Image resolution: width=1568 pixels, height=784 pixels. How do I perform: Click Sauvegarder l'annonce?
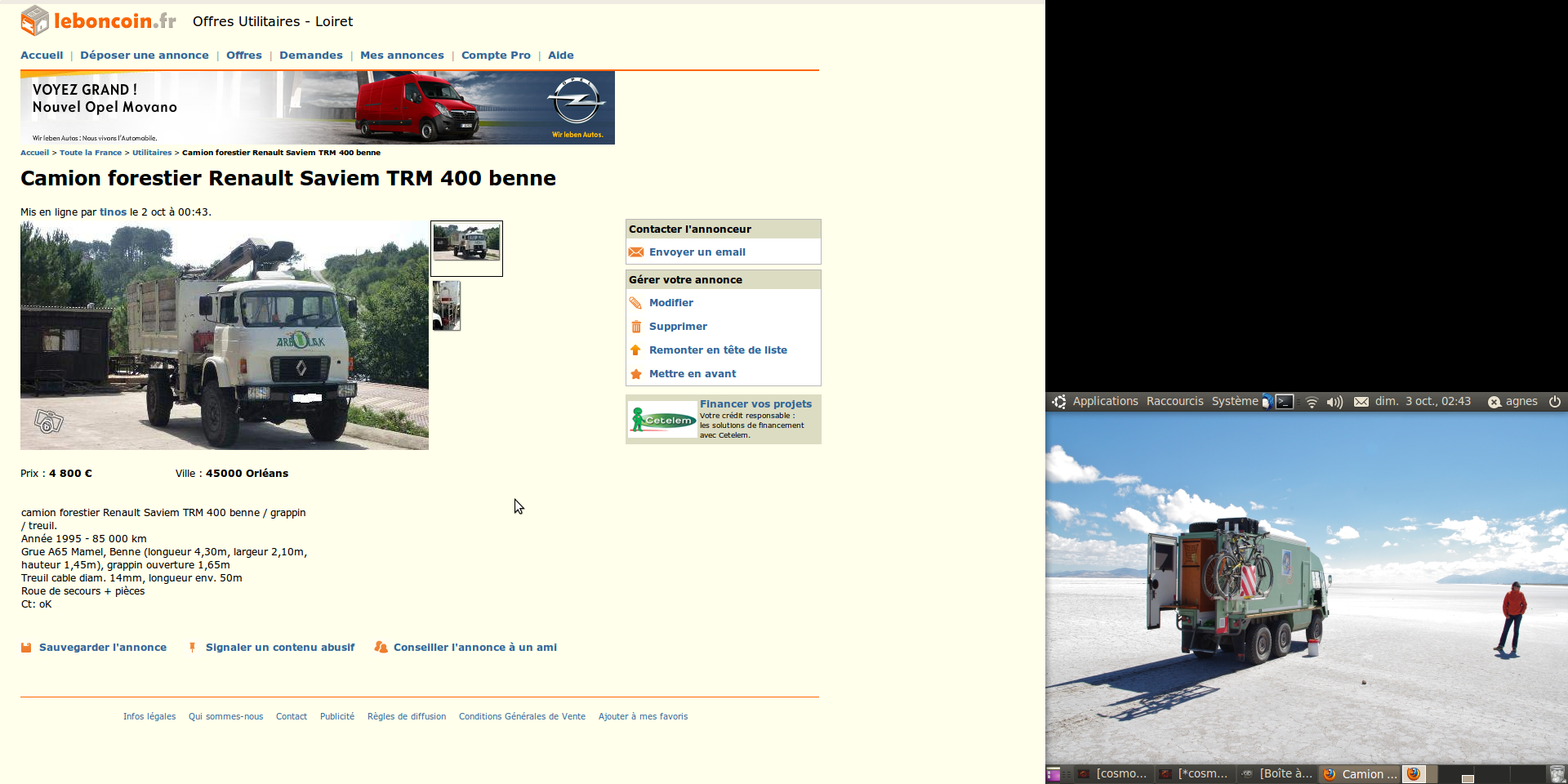102,648
